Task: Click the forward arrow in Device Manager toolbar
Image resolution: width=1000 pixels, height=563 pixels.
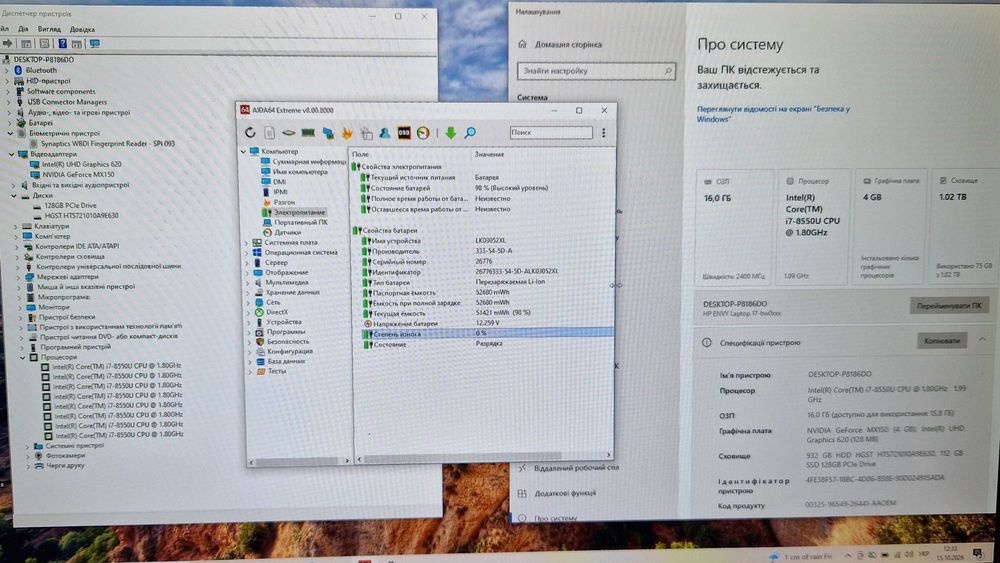Action: tap(8, 43)
